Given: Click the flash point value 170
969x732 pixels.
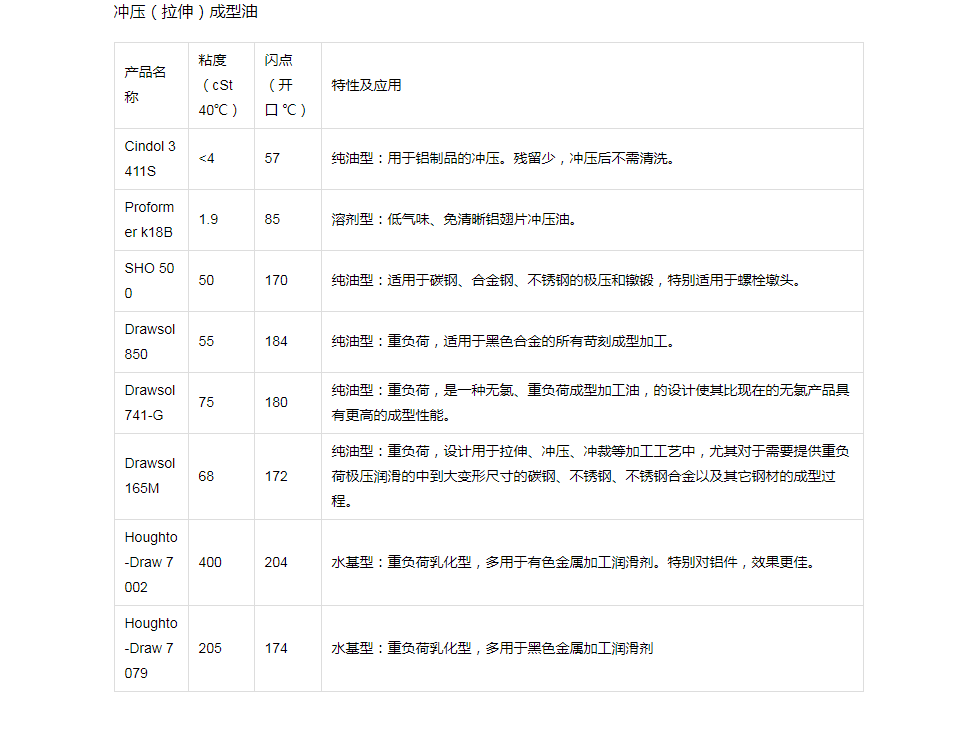Looking at the screenshot, I should [276, 281].
